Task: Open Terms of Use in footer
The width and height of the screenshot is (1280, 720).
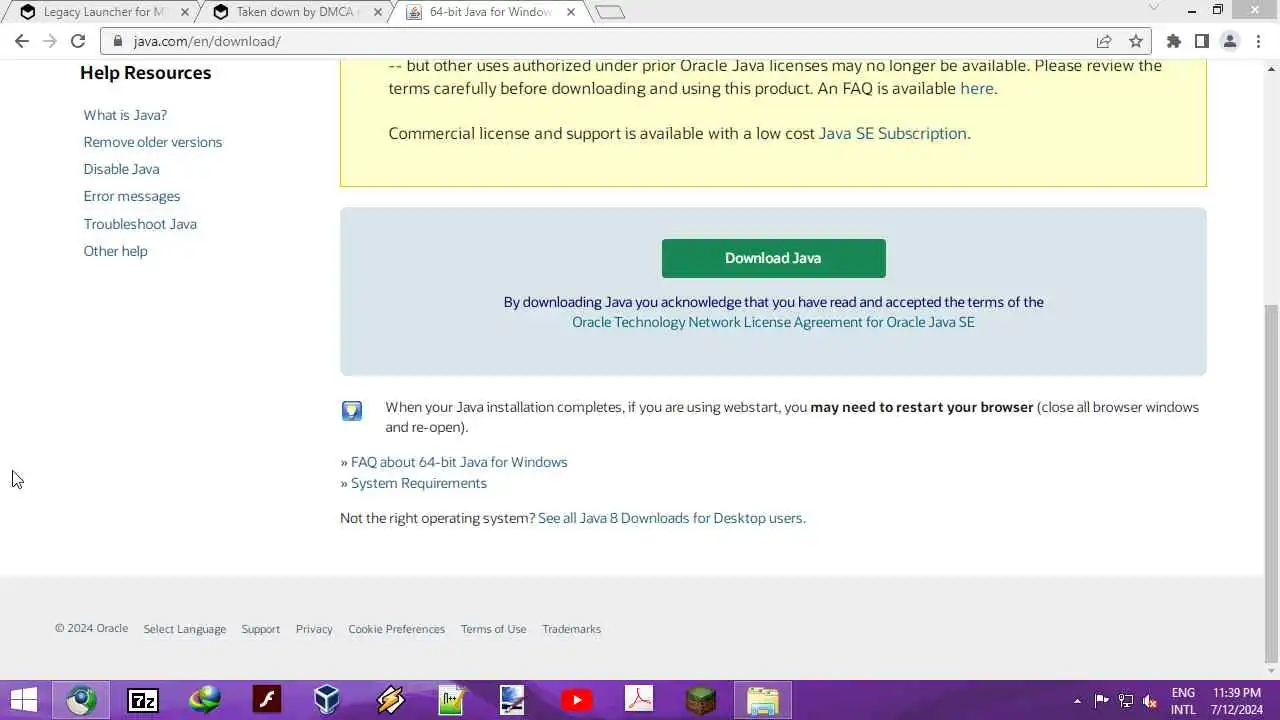Action: (x=493, y=629)
